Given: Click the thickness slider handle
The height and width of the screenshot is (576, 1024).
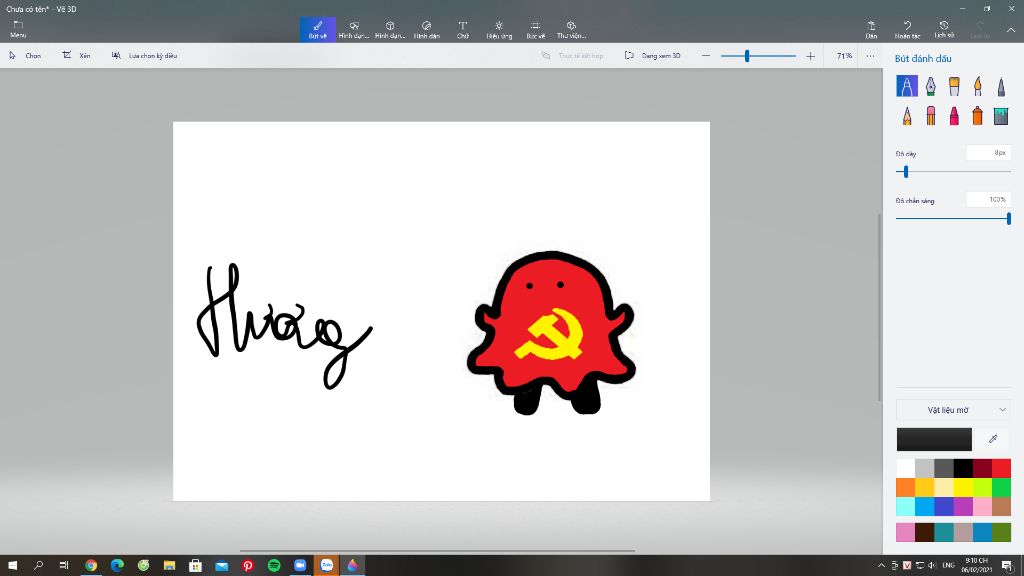Looking at the screenshot, I should (906, 172).
